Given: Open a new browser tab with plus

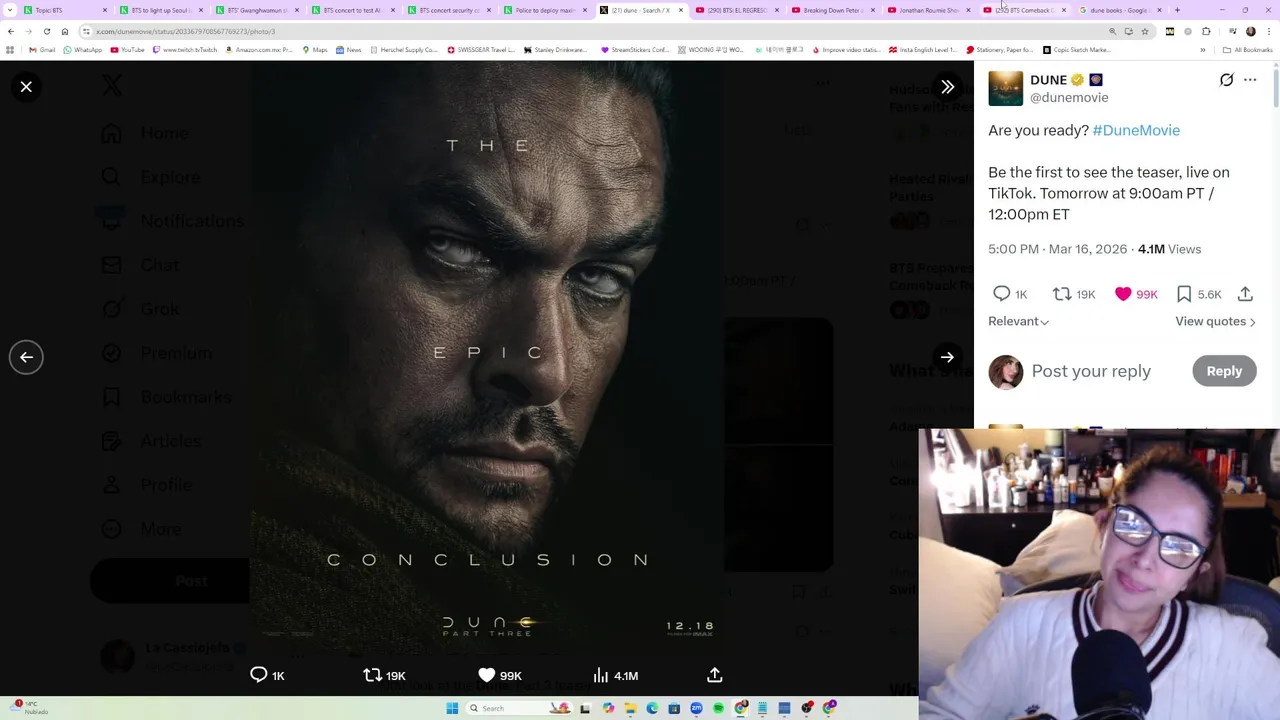Looking at the screenshot, I should [x=1177, y=10].
